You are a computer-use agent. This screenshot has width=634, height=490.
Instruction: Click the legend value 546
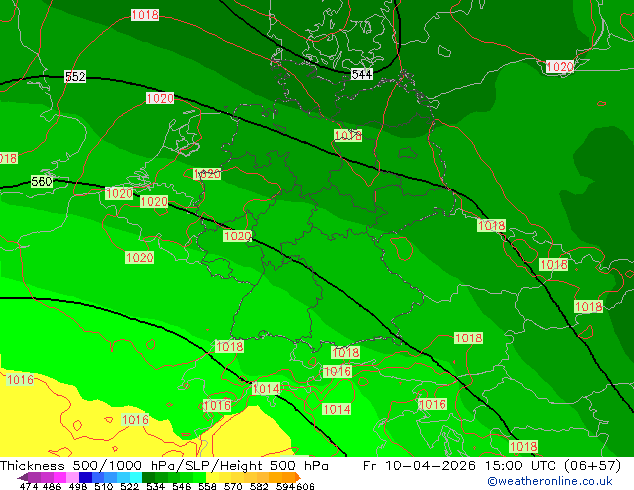tap(182, 486)
